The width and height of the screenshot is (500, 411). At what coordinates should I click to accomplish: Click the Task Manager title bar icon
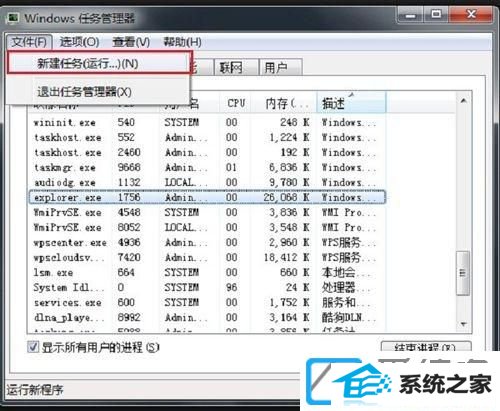click(x=13, y=18)
